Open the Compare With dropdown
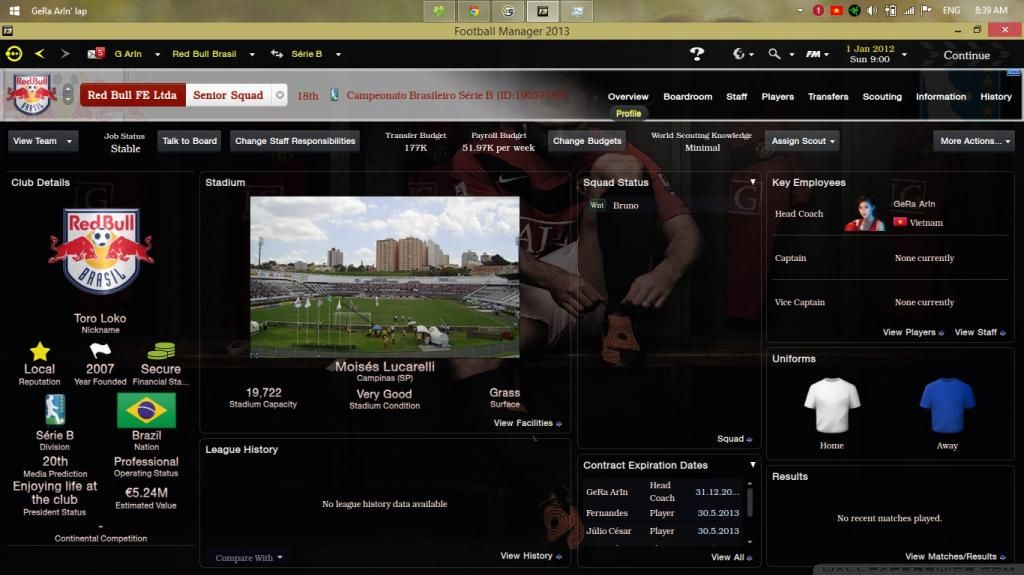The height and width of the screenshot is (575, 1024). (x=249, y=557)
